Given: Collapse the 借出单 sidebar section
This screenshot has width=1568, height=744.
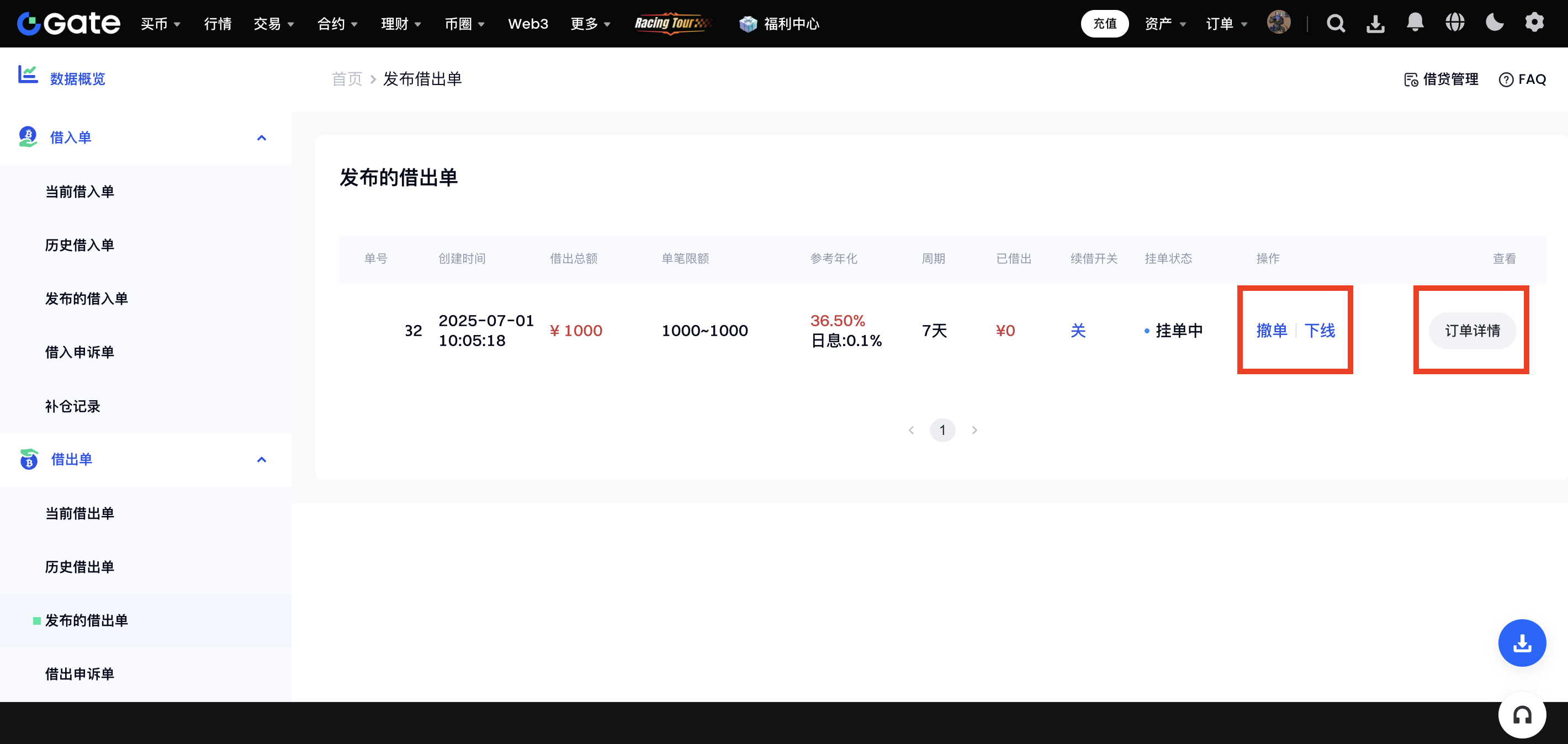Looking at the screenshot, I should (x=262, y=459).
